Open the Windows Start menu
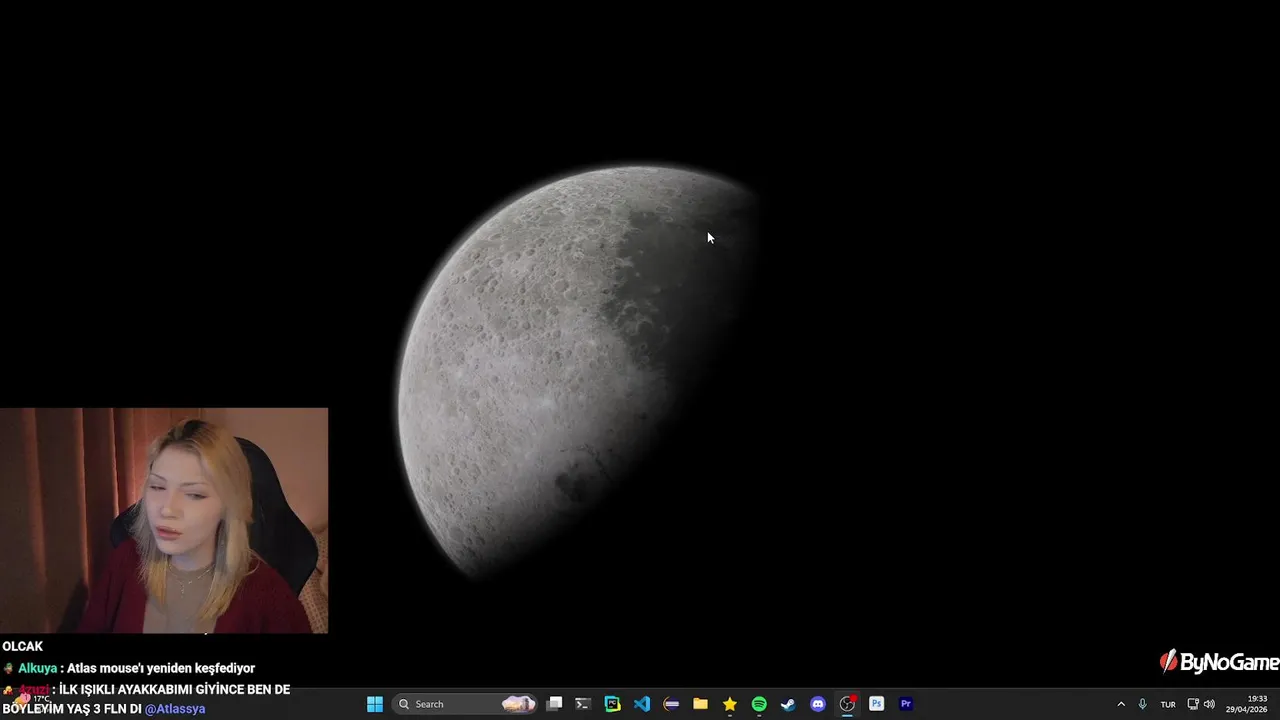Image resolution: width=1280 pixels, height=720 pixels. [375, 704]
